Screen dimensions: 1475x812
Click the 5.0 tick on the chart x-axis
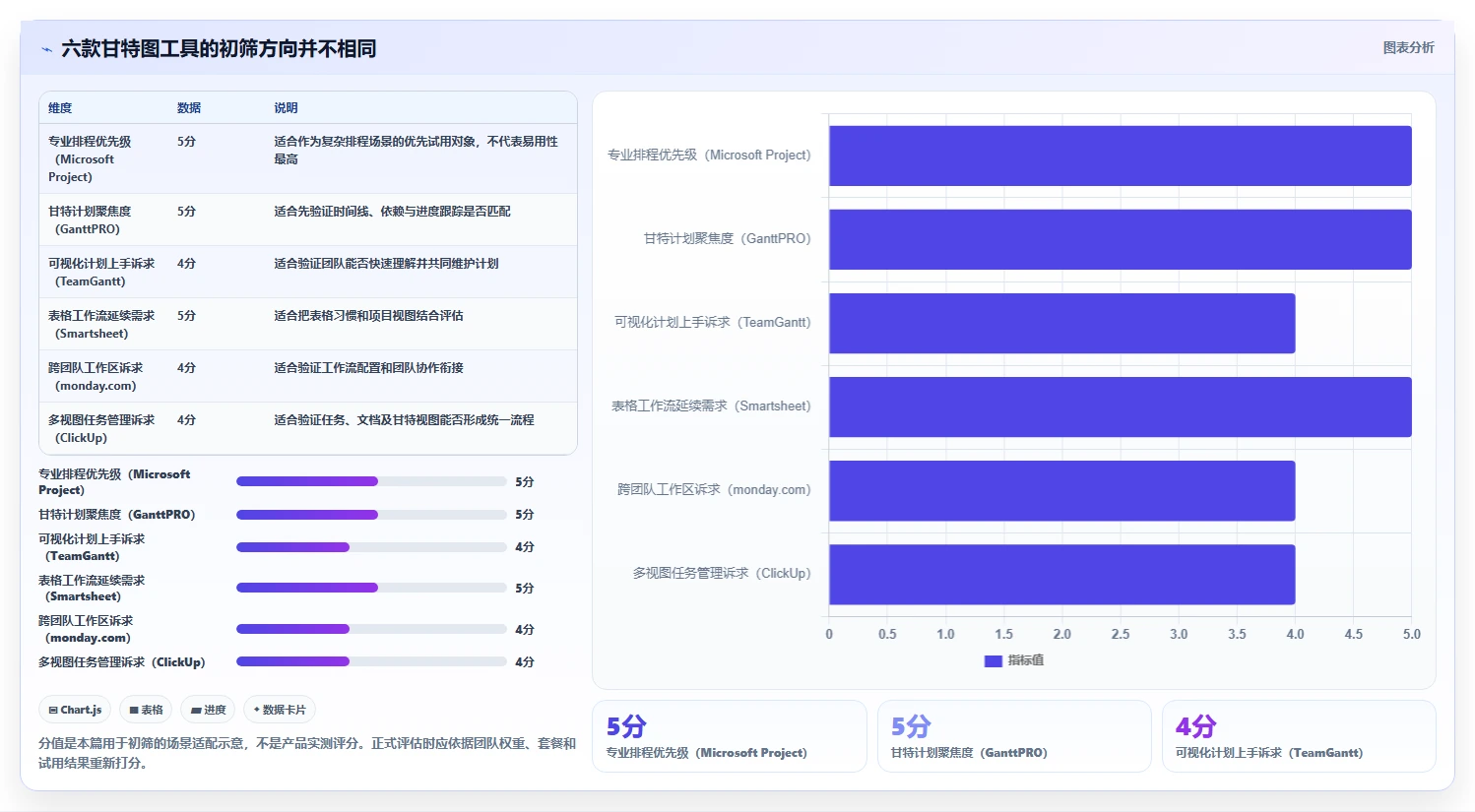[1412, 635]
